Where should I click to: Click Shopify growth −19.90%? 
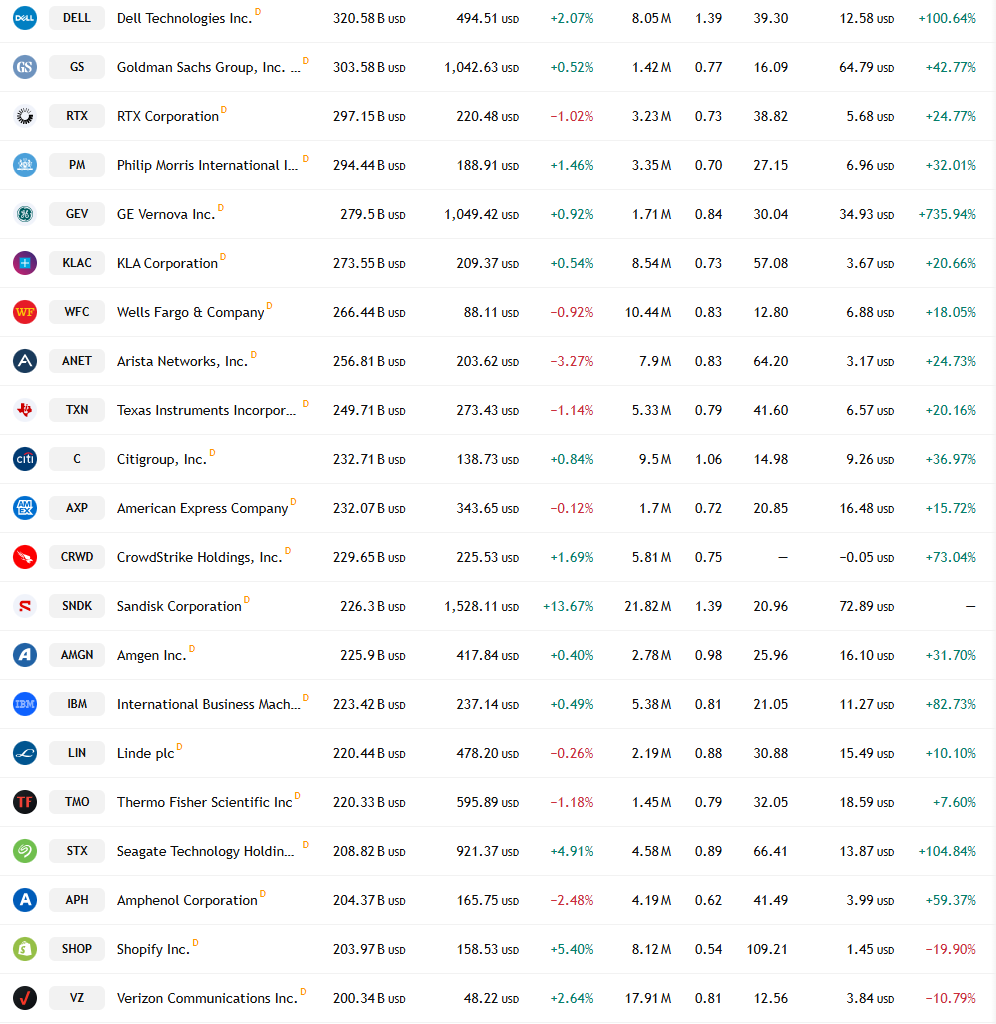coord(950,949)
